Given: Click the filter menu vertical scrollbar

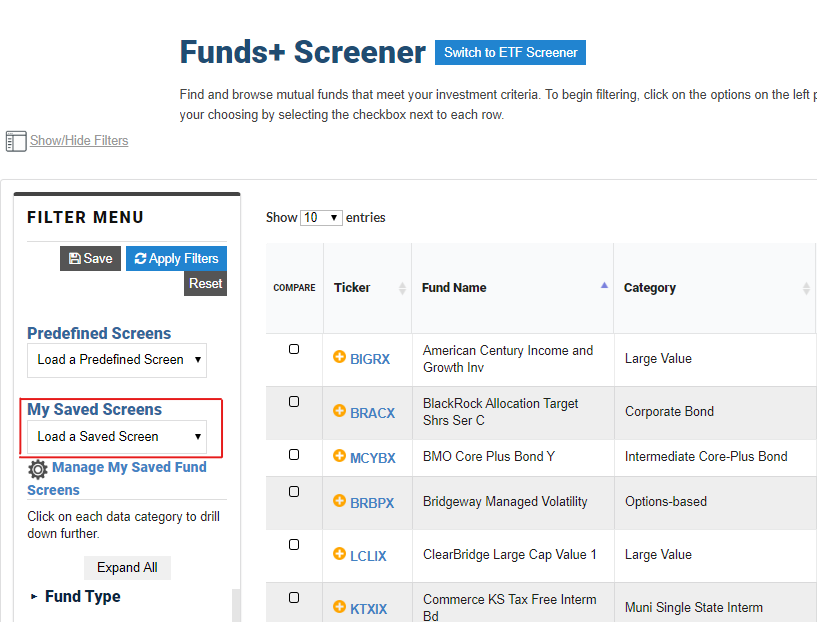Looking at the screenshot, I should click(236, 605).
